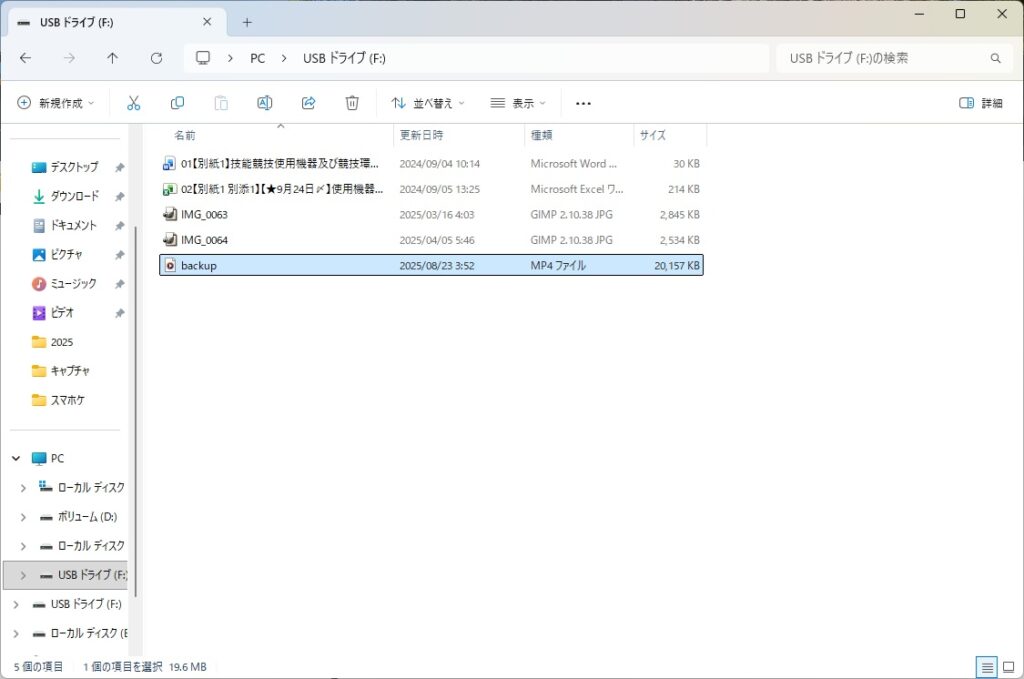This screenshot has width=1024, height=679.
Task: Click the Share icon in toolbar
Action: tap(309, 103)
